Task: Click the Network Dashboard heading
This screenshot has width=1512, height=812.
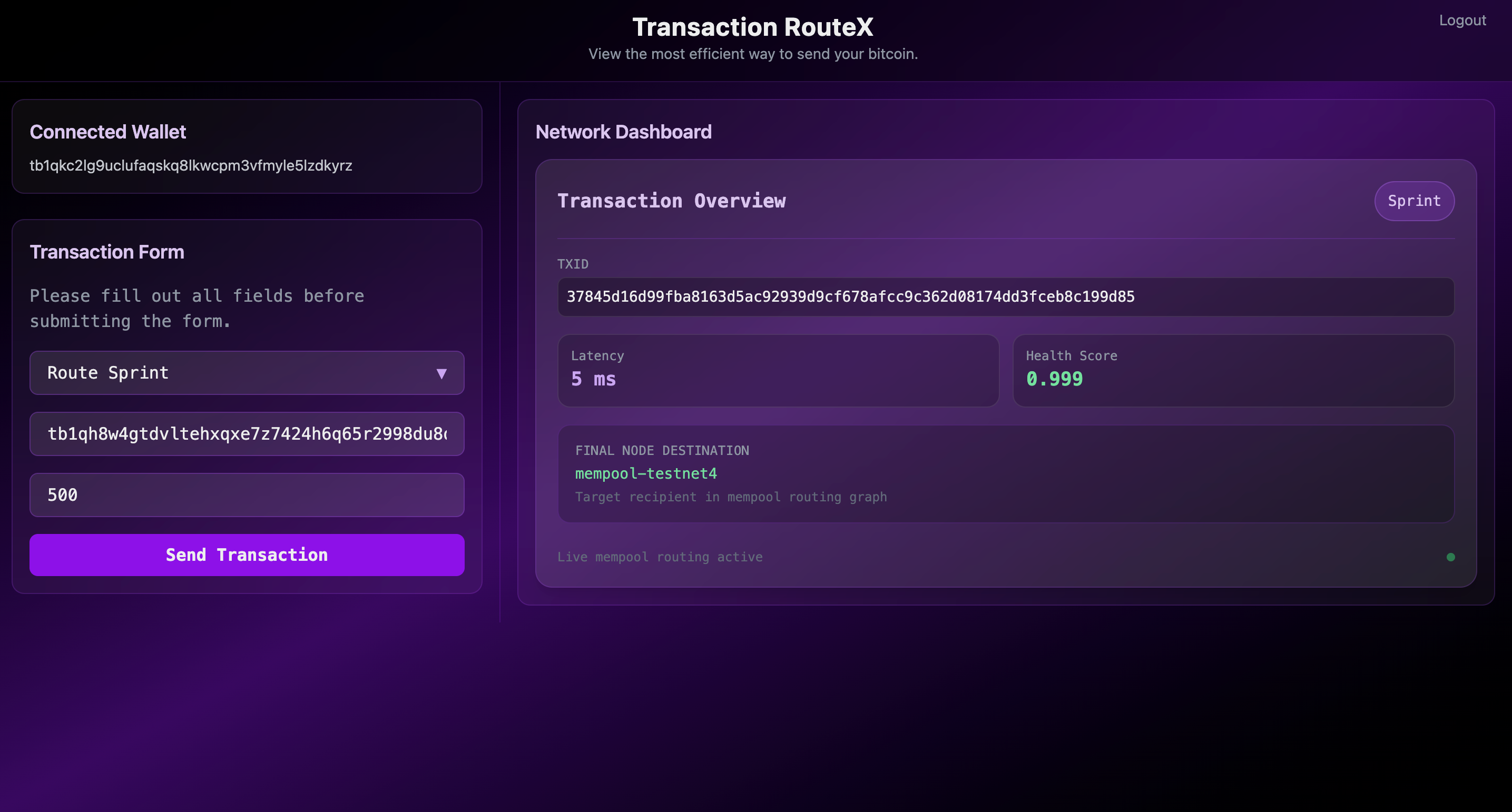Action: (623, 132)
